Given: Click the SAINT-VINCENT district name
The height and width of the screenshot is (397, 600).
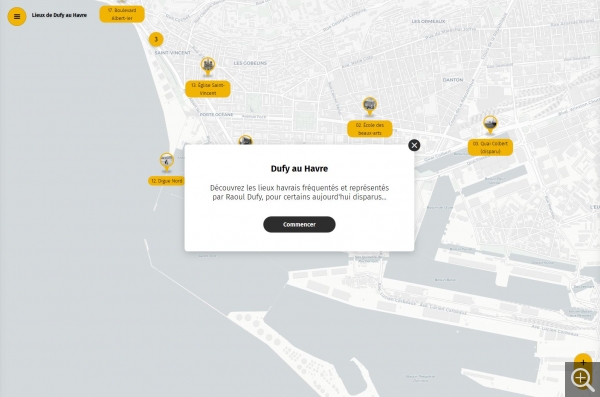Looking at the screenshot, I should coord(173,52).
